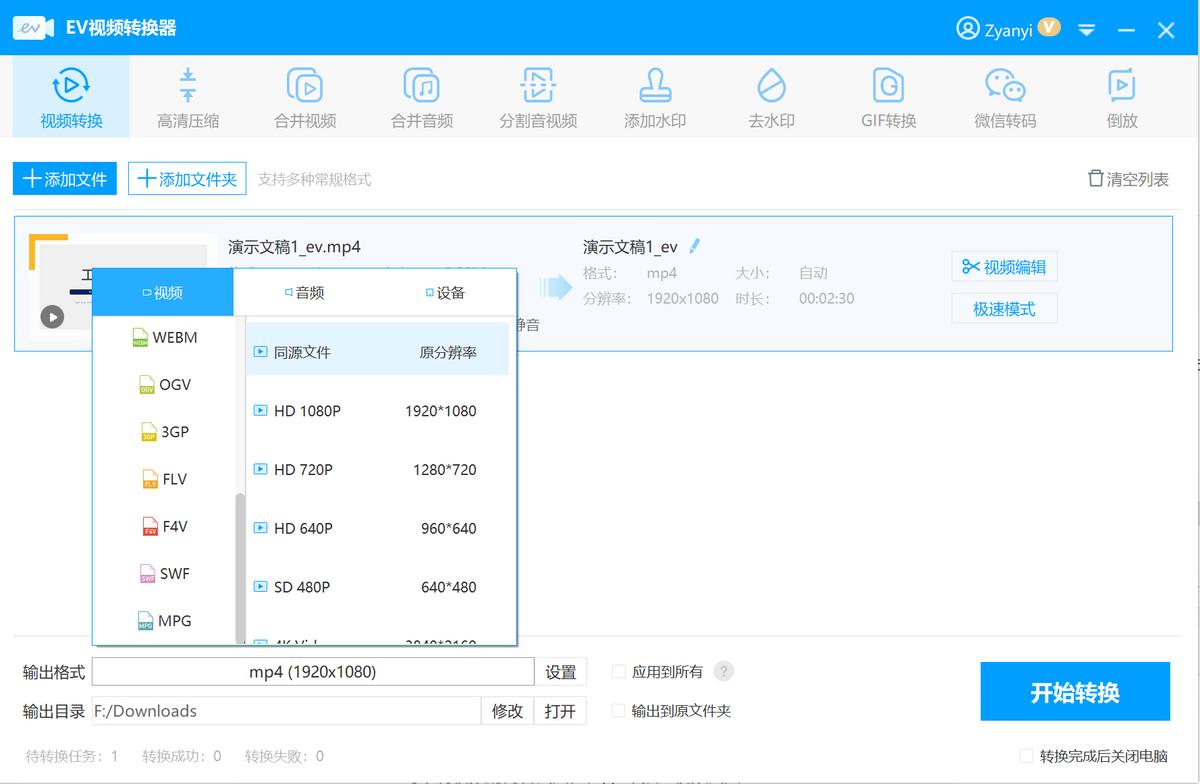Switch to the 音频 tab
The image size is (1200, 784).
pyautogui.click(x=306, y=291)
